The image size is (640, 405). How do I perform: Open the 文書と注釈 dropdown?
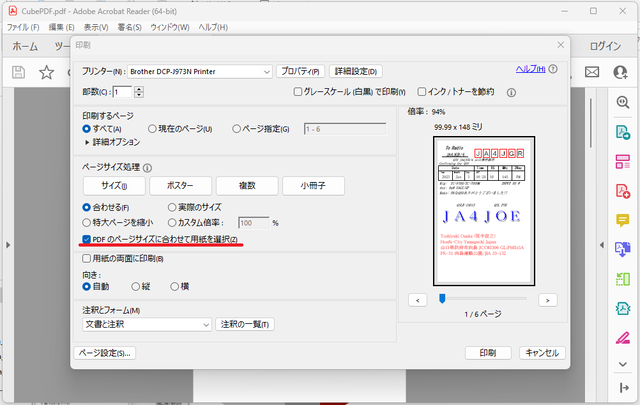click(147, 324)
